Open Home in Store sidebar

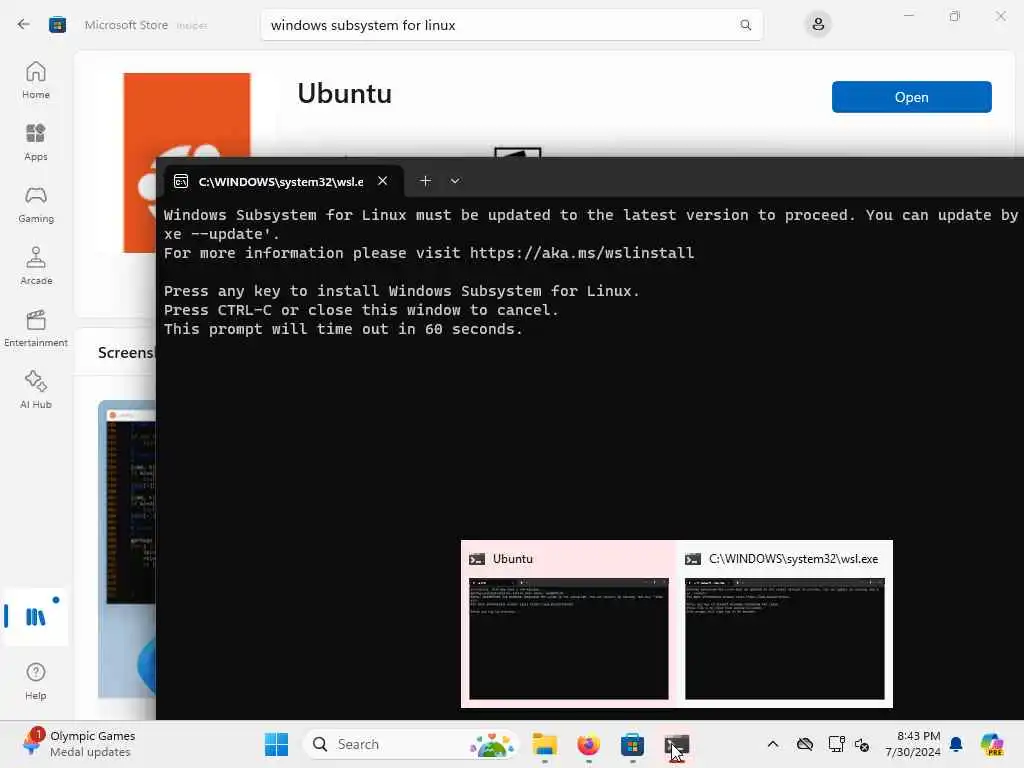(x=36, y=80)
